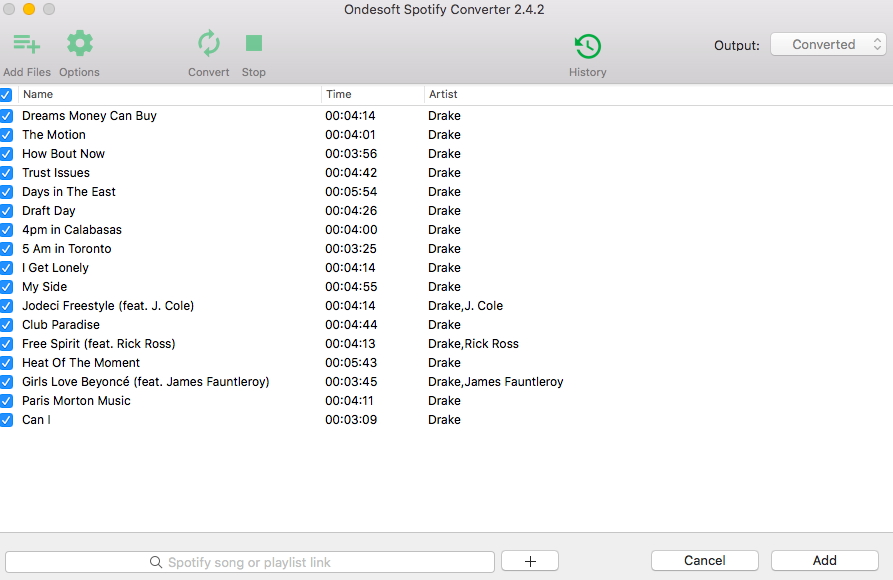Click the duration 00:05:54
Viewport: 893px width, 580px height.
[351, 192]
